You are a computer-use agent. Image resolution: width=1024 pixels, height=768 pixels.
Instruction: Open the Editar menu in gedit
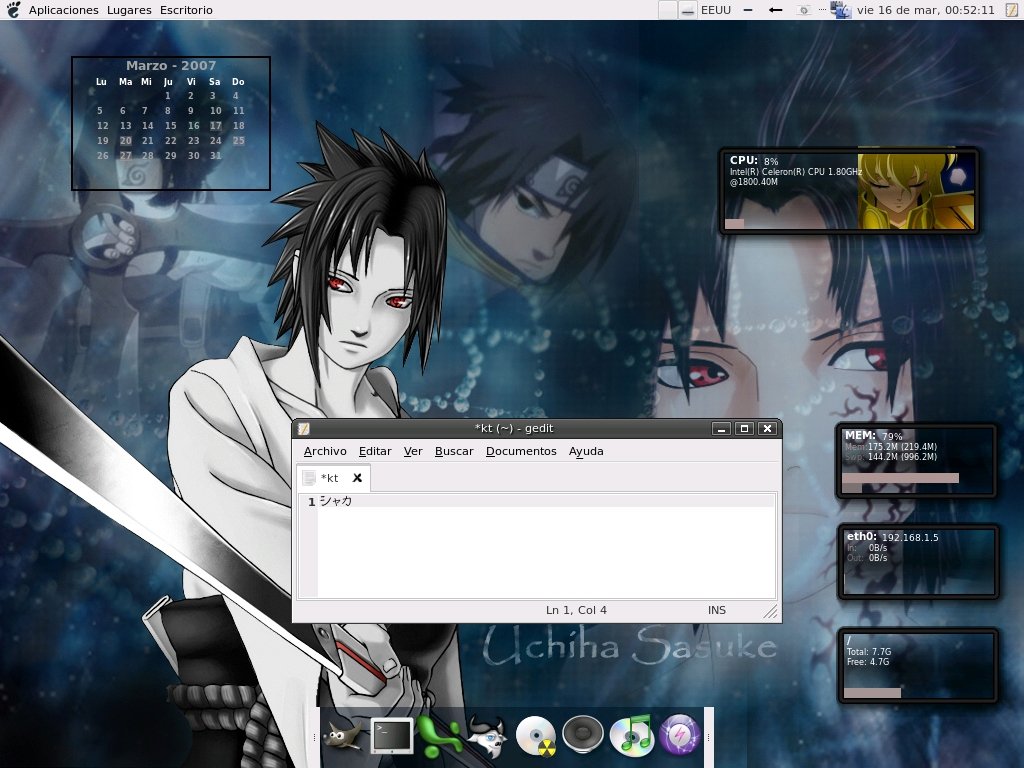[375, 451]
